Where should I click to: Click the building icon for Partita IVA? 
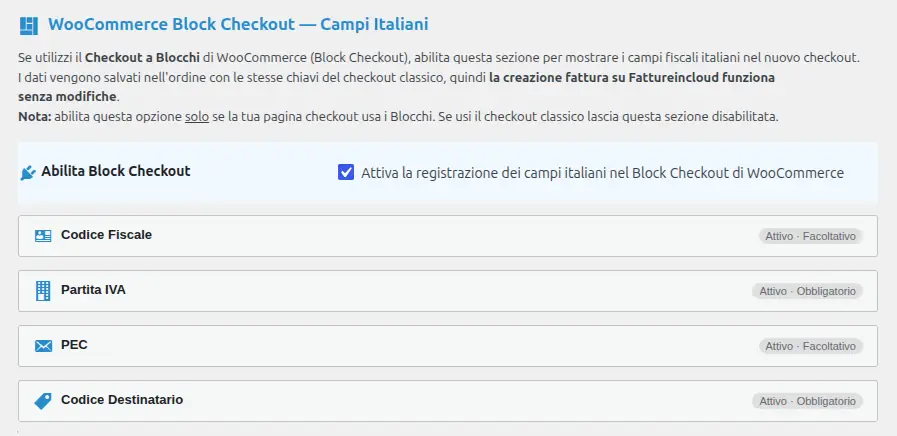43,291
